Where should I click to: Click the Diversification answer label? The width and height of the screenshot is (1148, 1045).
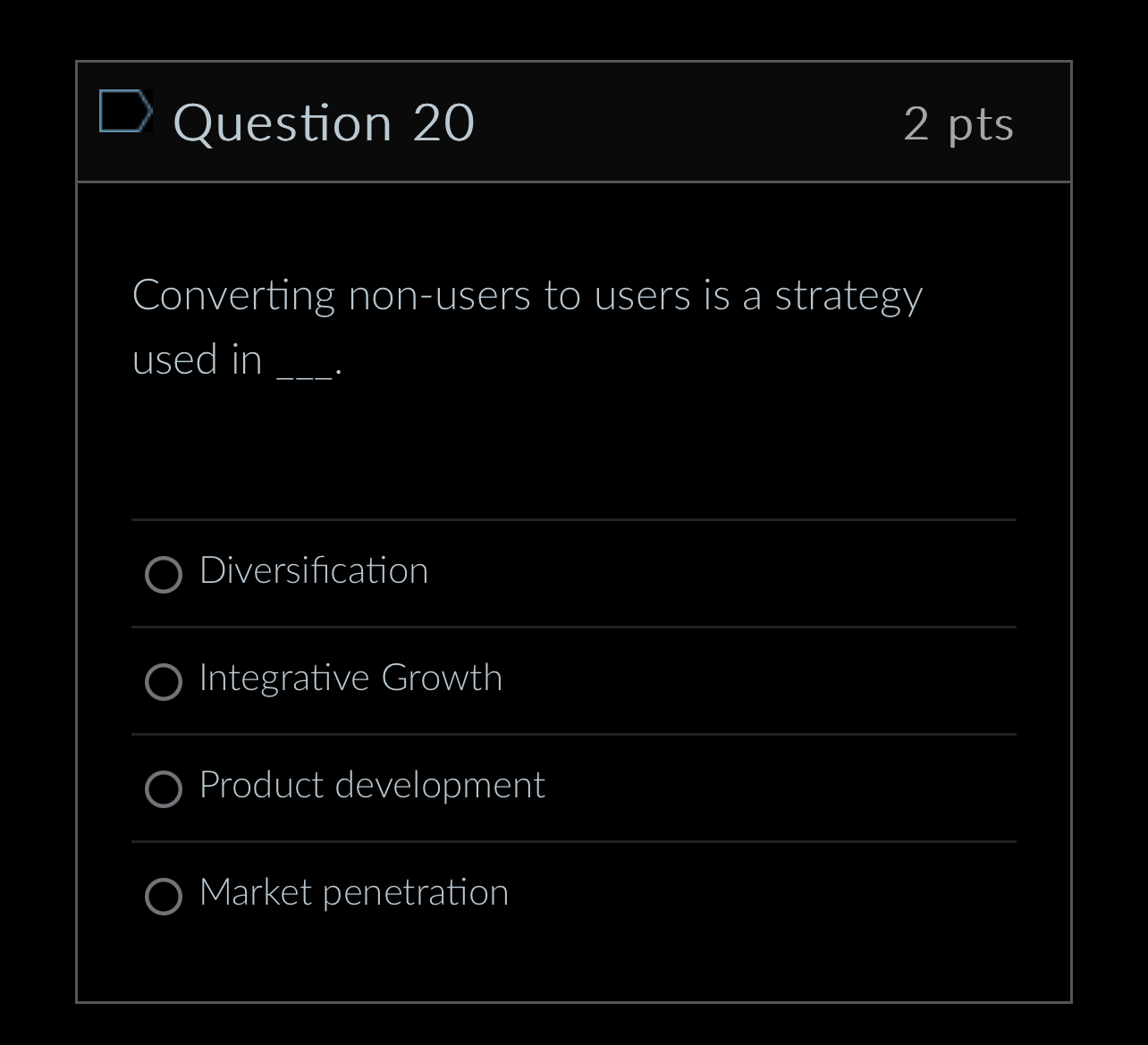click(315, 571)
